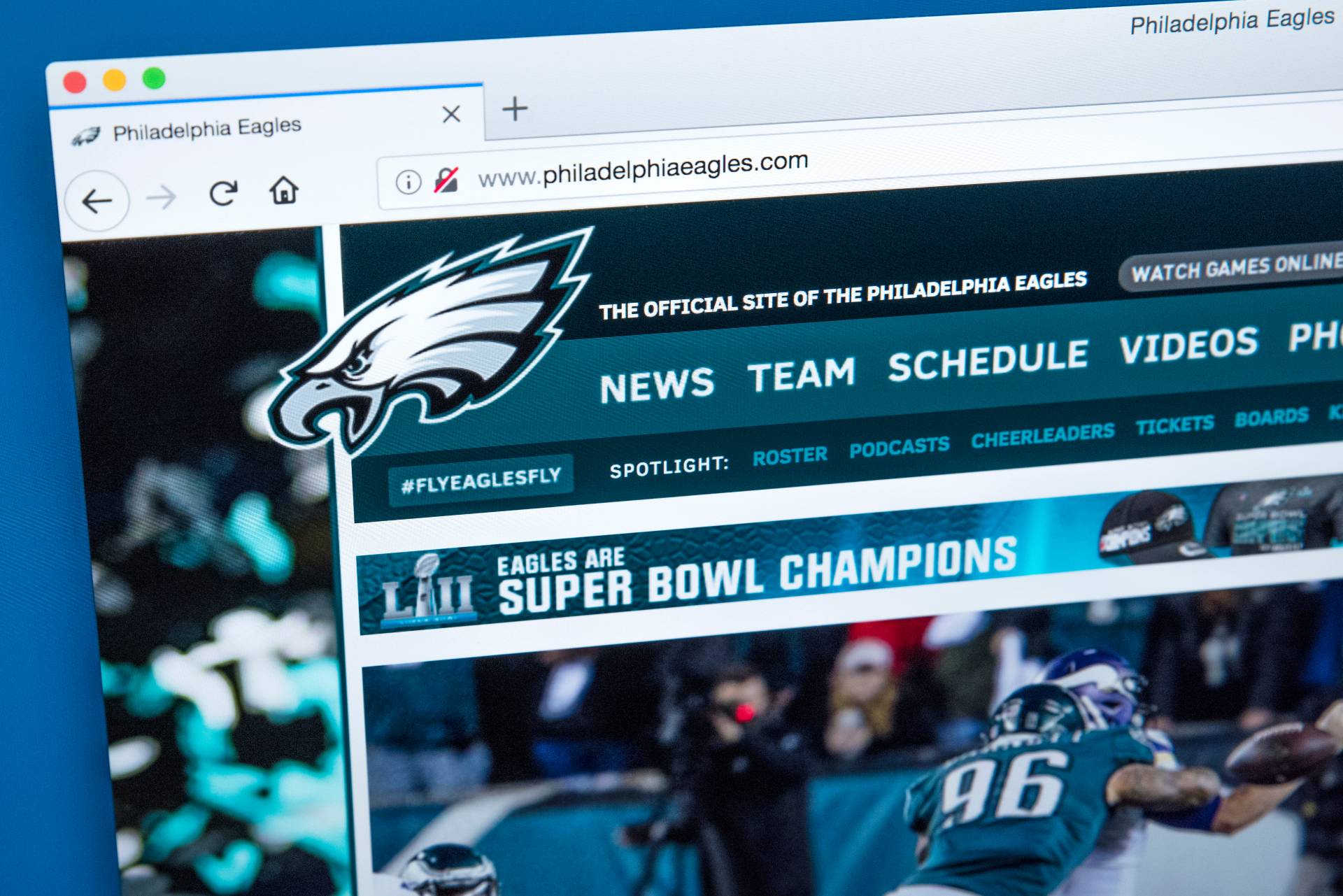Click the champions hat merchandise image
Viewport: 1343px width, 896px height.
1149,527
